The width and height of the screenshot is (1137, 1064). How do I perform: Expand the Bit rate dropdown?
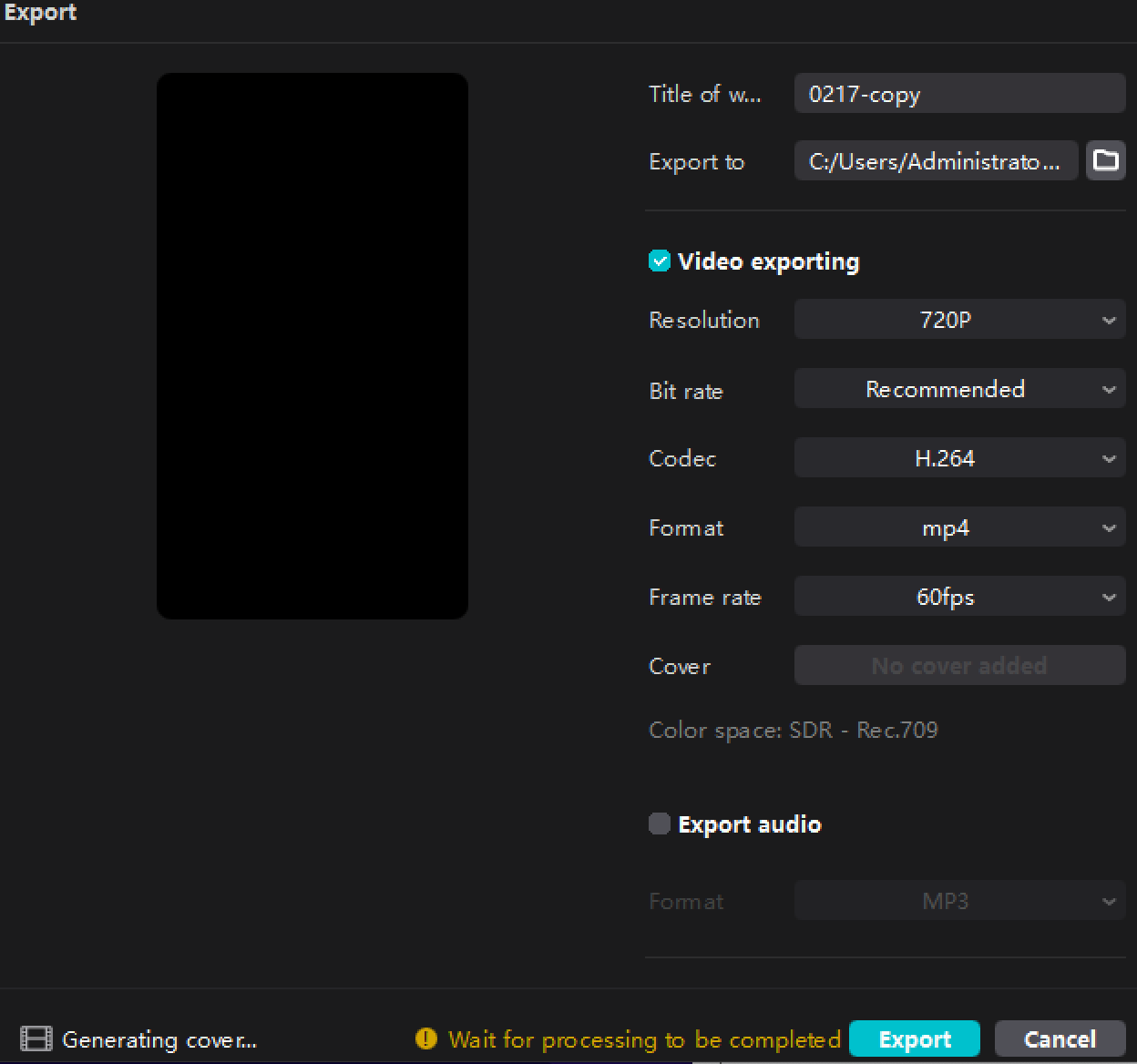coord(959,389)
